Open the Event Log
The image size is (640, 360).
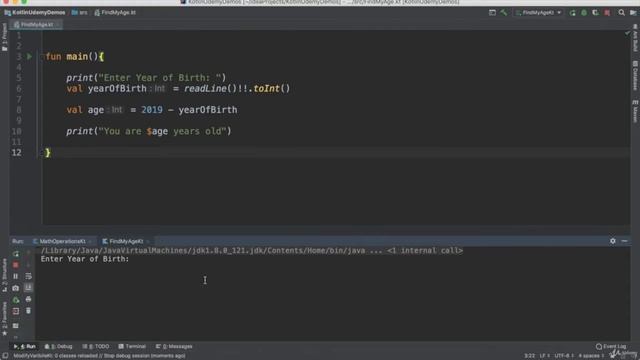tap(611, 347)
